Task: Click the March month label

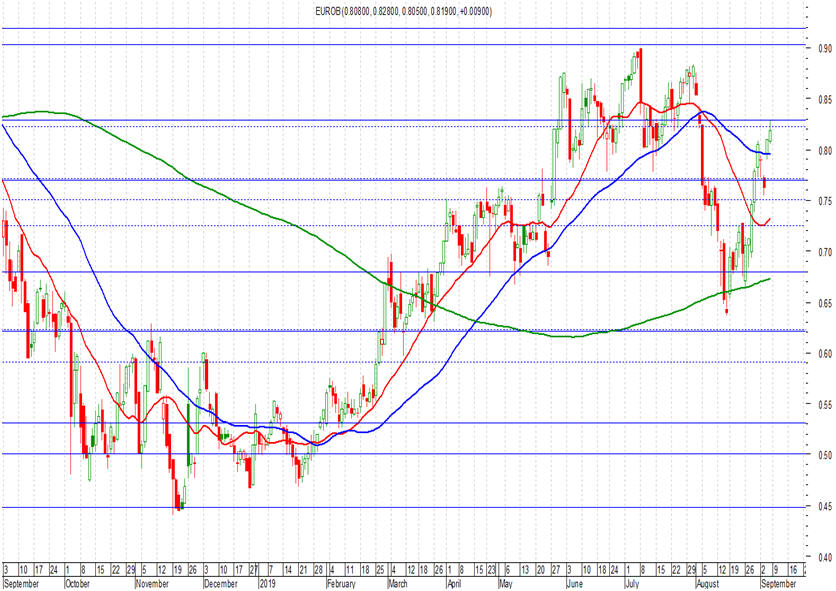Action: pyautogui.click(x=398, y=584)
